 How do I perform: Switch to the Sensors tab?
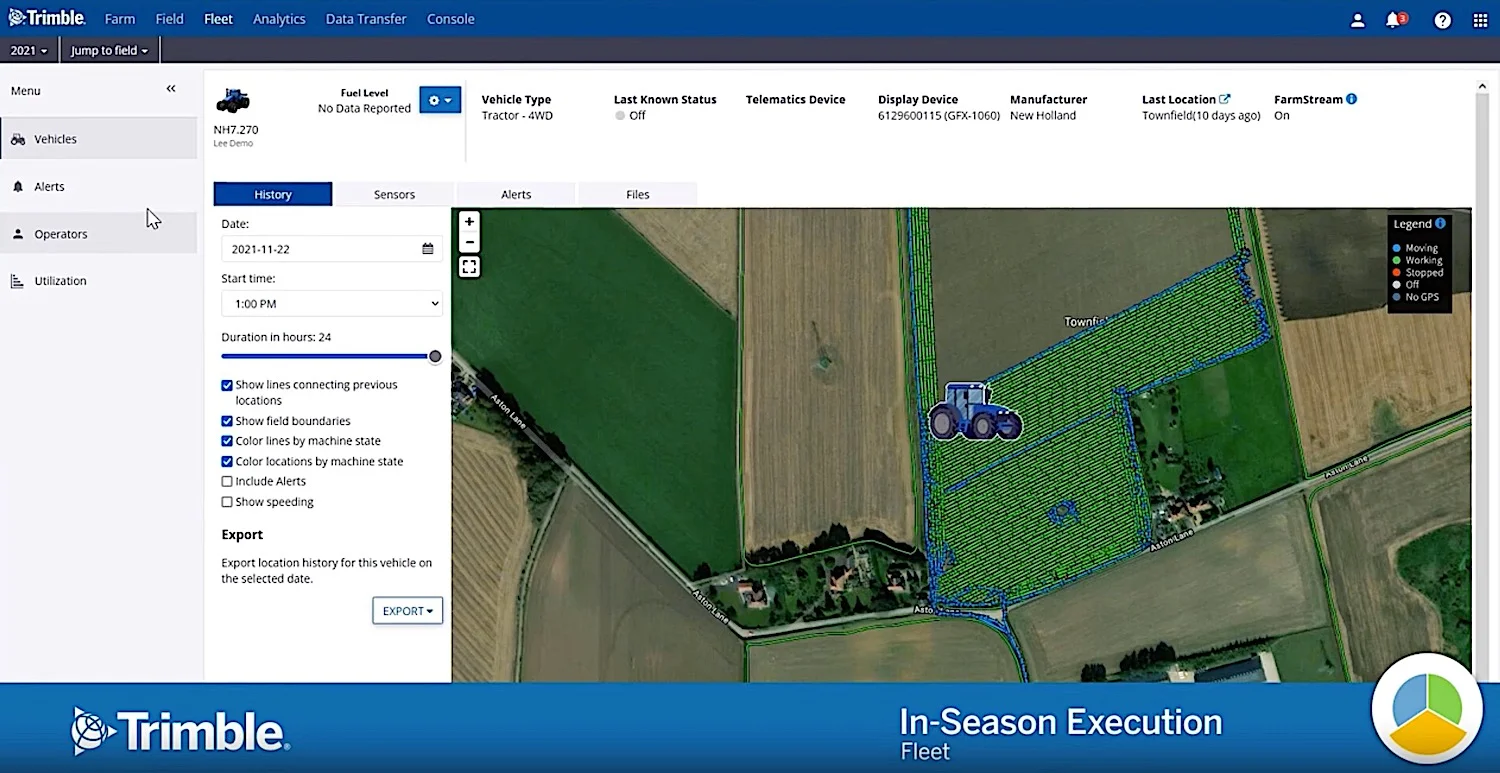click(x=394, y=194)
